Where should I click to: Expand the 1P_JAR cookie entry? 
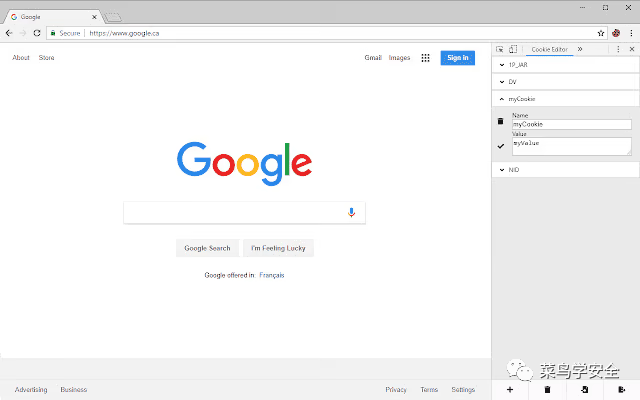[566, 65]
